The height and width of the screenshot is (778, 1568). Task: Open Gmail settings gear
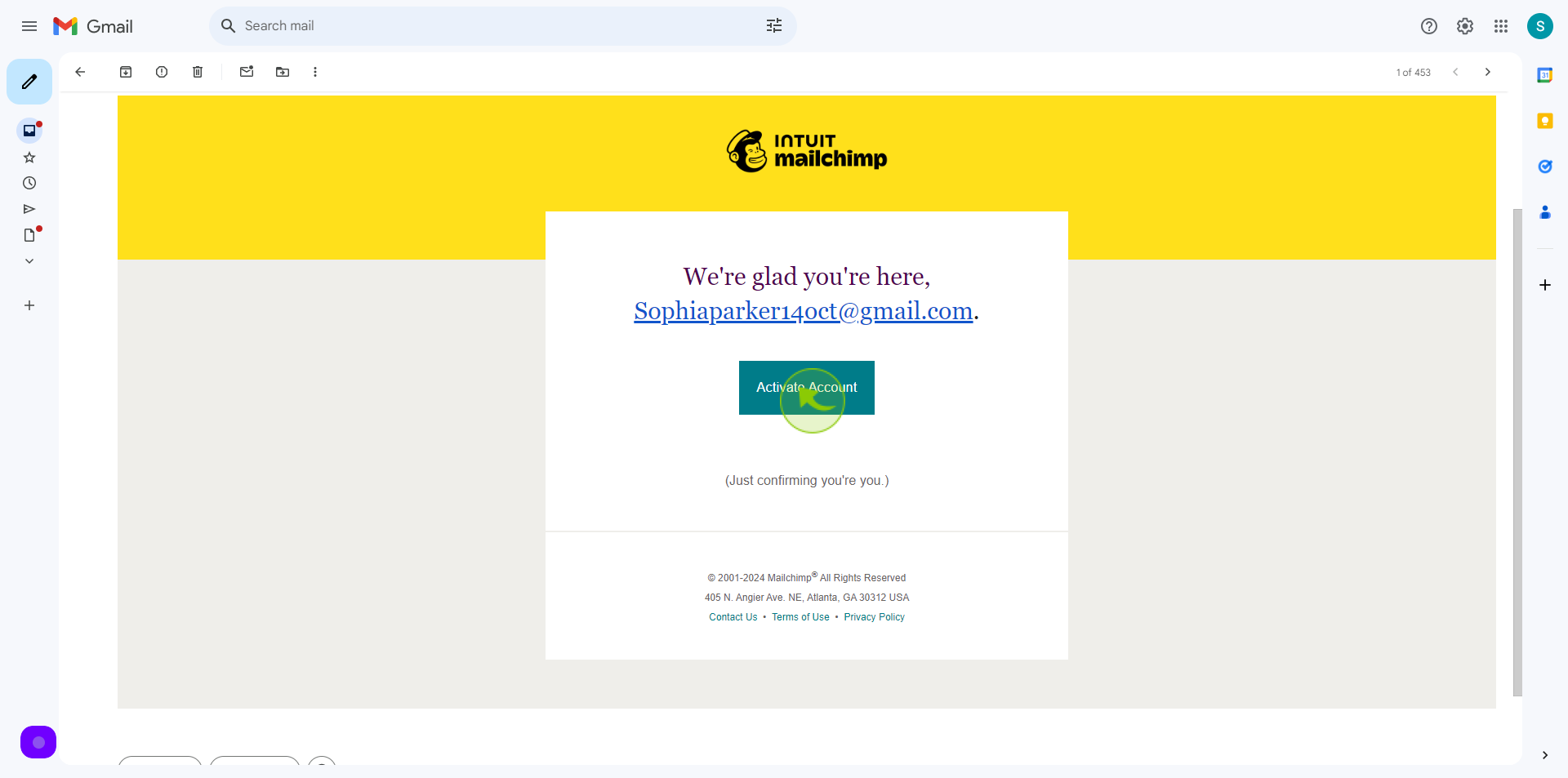1465,26
